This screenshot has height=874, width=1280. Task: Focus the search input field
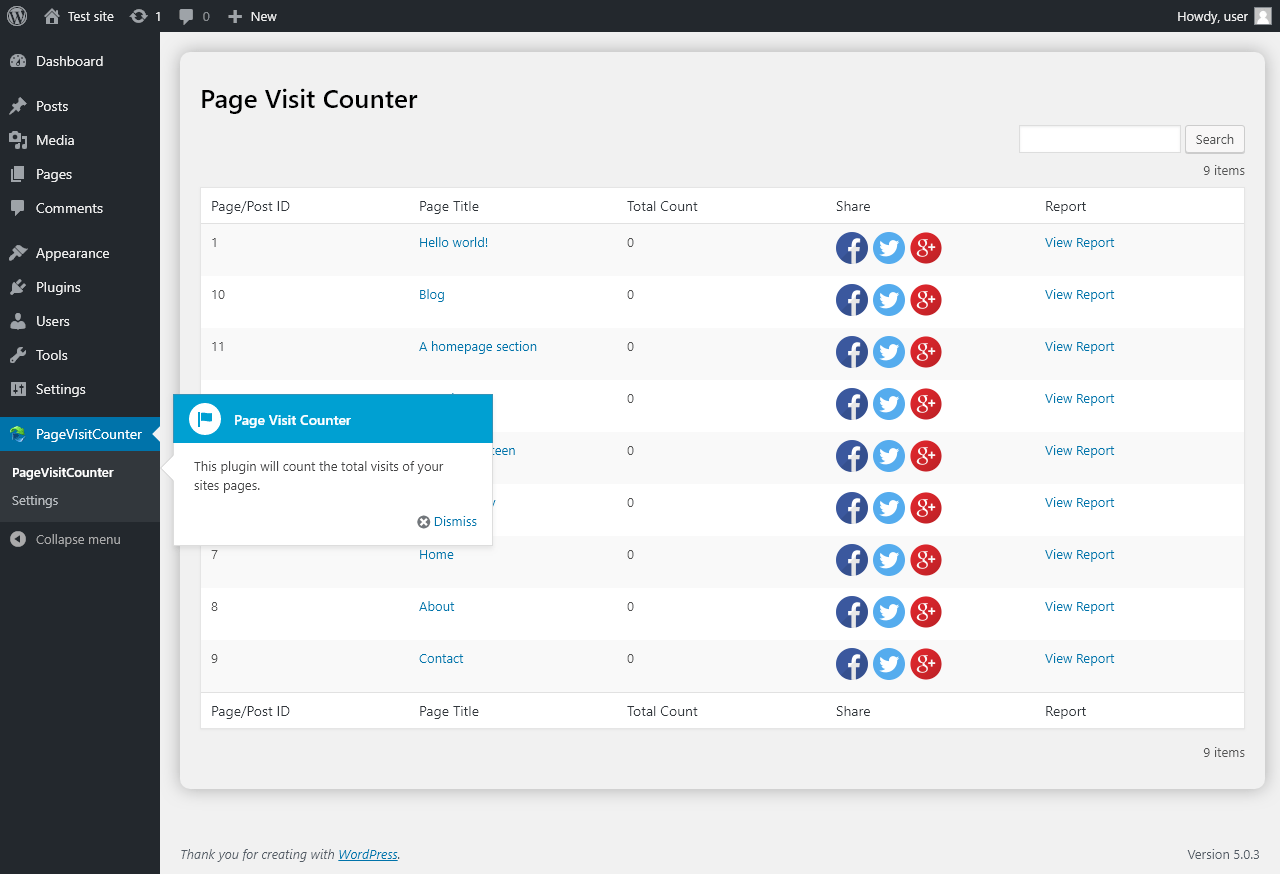point(1100,139)
